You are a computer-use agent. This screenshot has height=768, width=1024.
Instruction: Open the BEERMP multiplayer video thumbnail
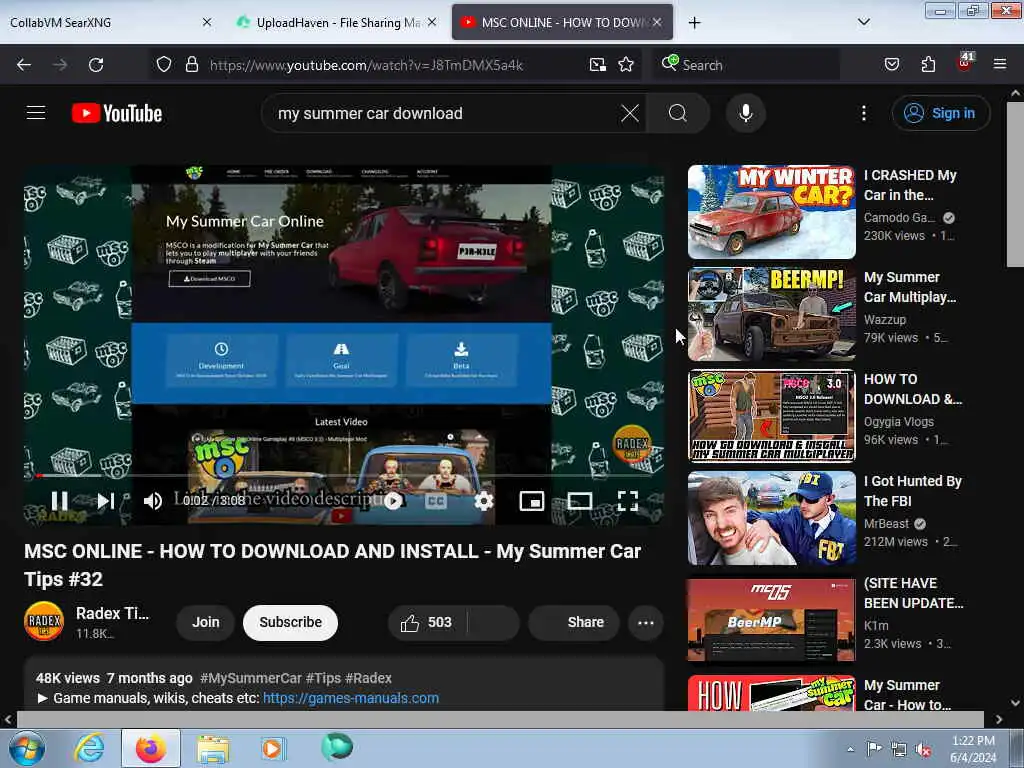tap(771, 313)
